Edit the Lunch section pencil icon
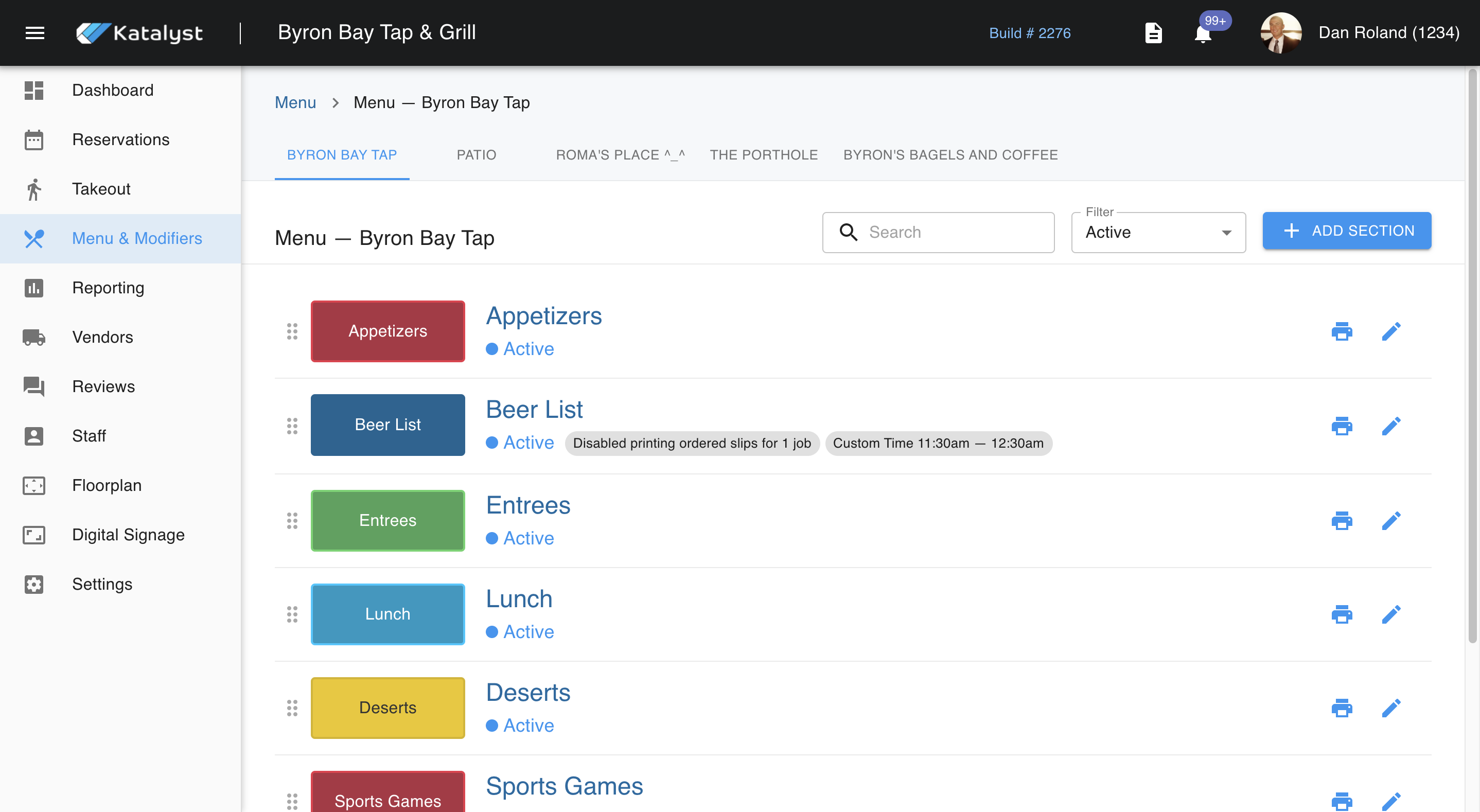Screen dimensions: 1480x812 click(1391, 614)
